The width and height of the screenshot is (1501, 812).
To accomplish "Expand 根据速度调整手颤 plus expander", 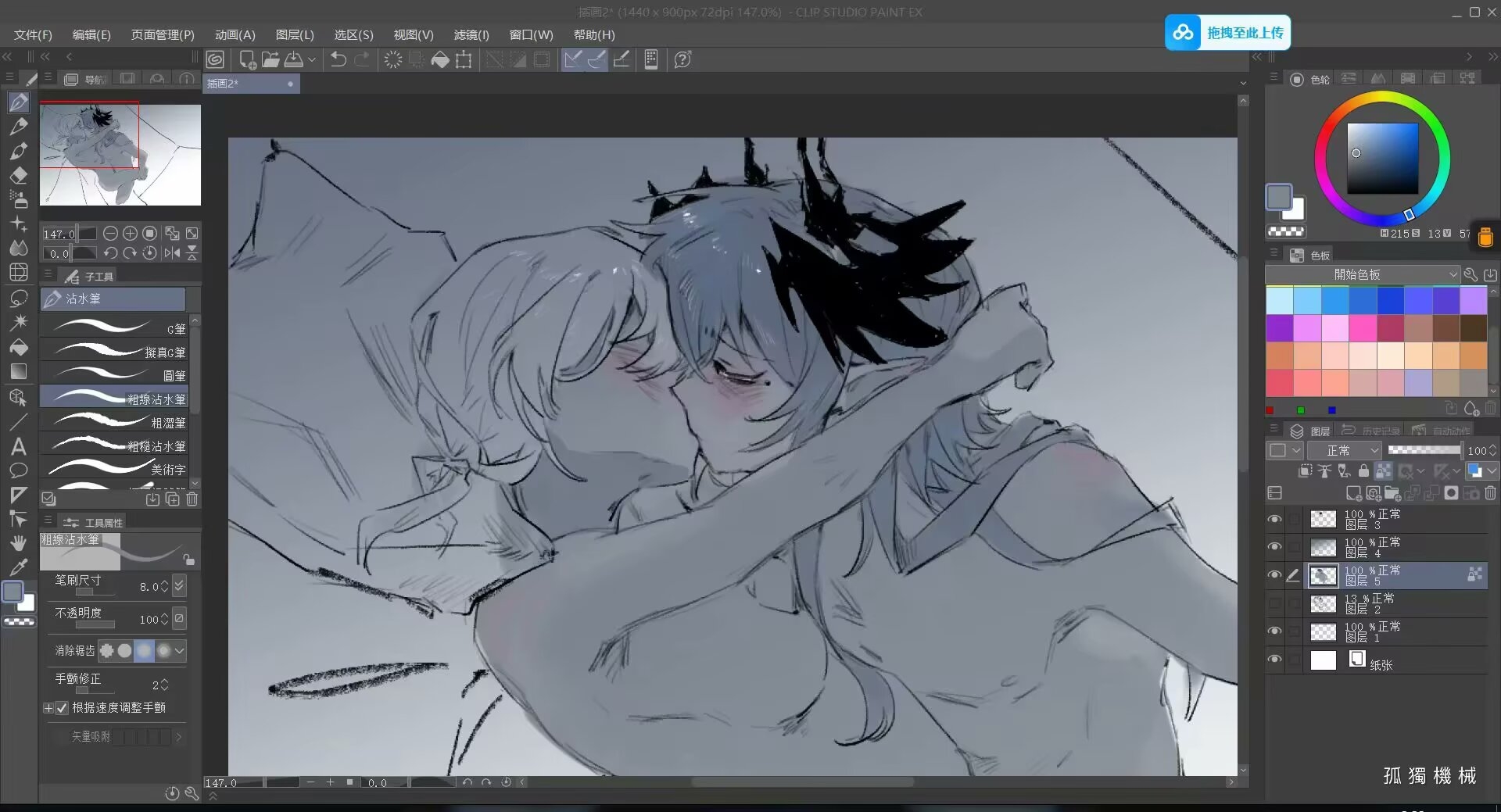I will 48,708.
